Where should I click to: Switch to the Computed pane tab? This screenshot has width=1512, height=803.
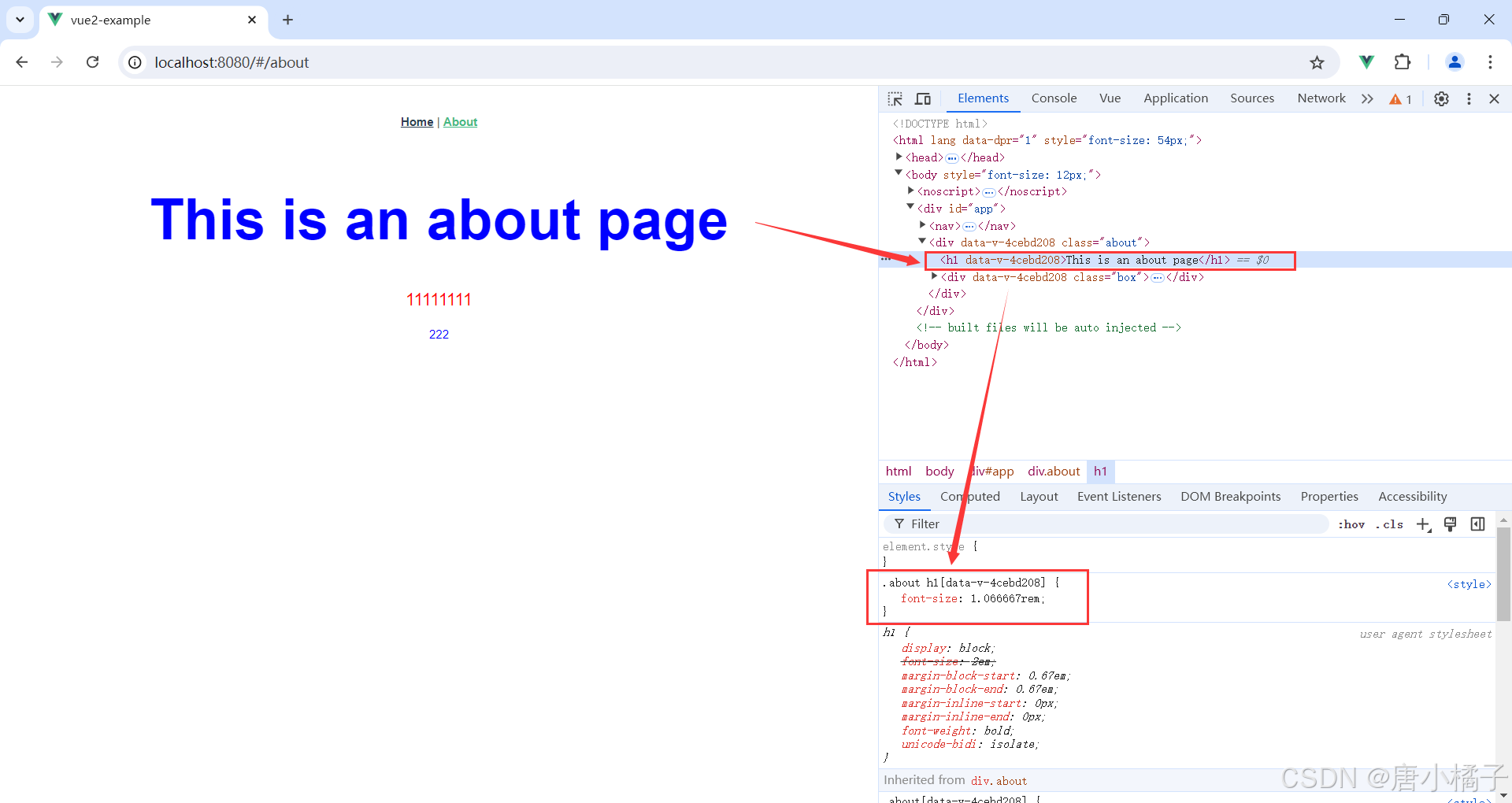970,497
